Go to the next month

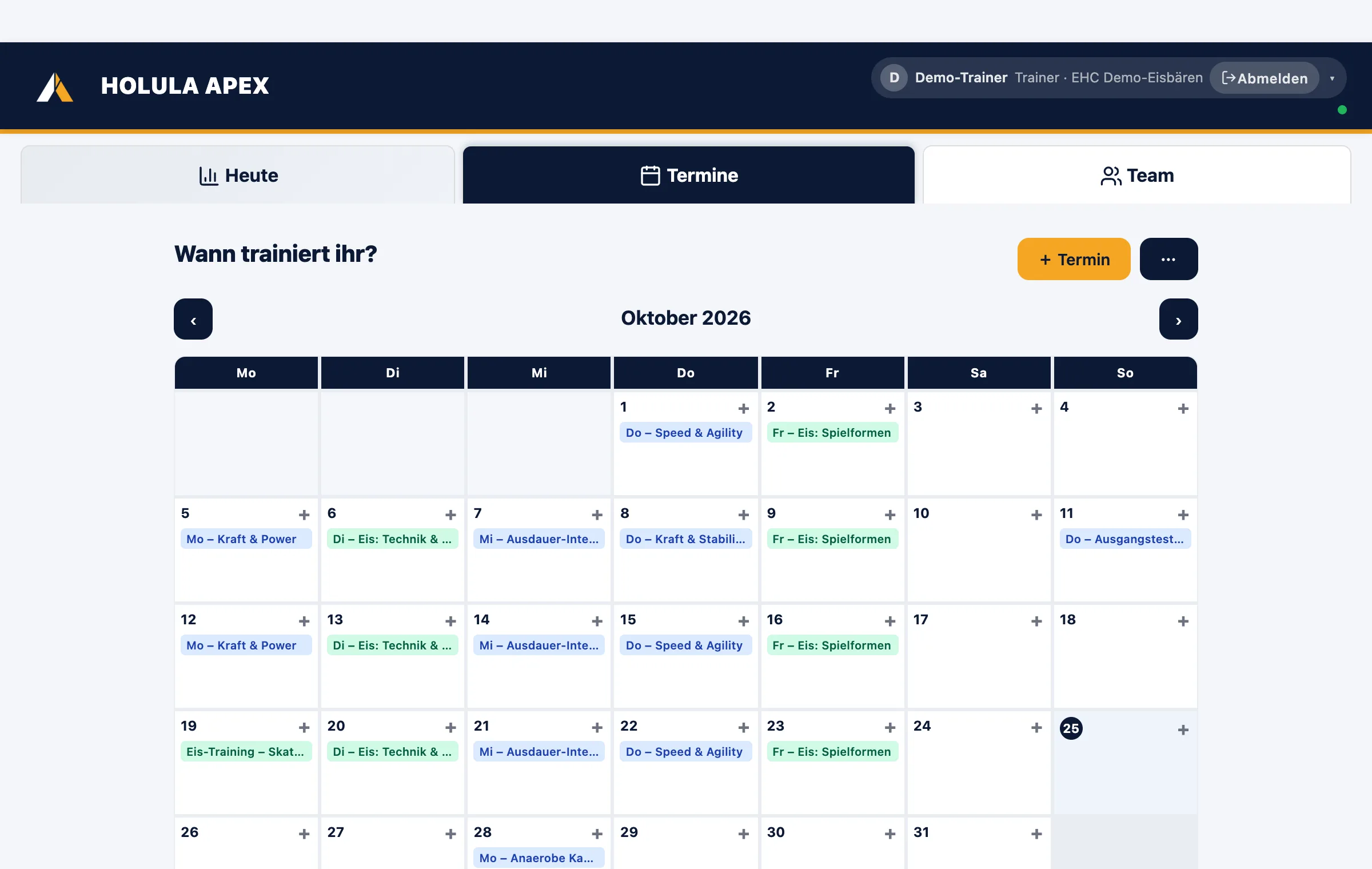click(x=1178, y=319)
